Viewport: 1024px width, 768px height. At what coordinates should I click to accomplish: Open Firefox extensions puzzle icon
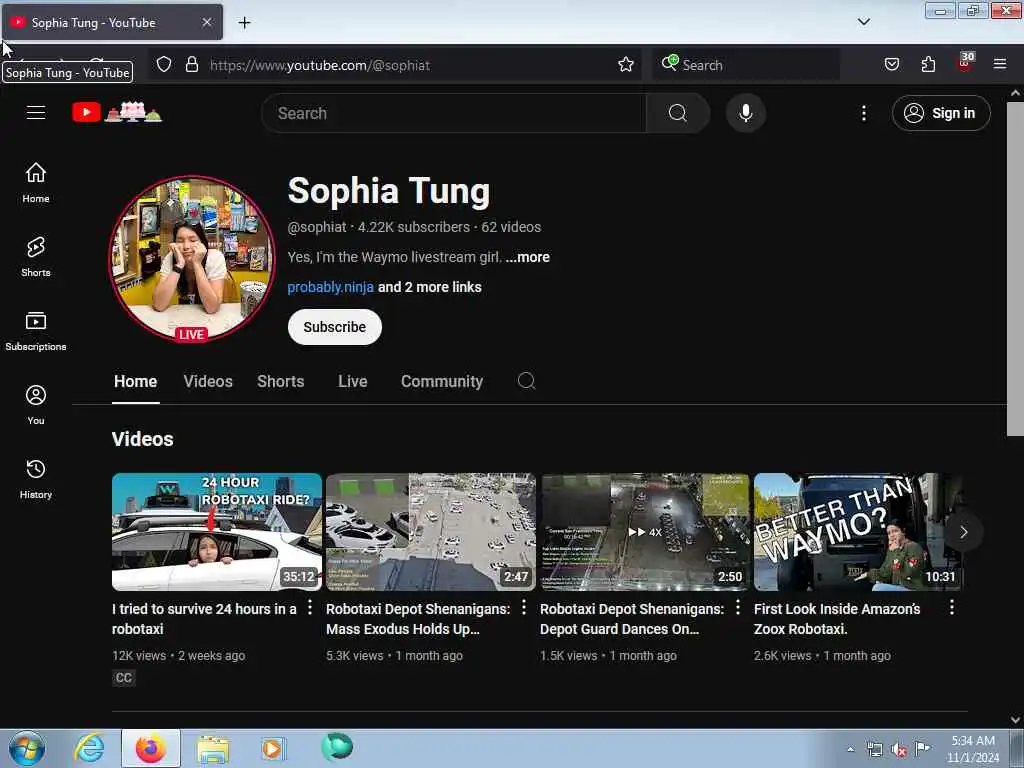[928, 65]
